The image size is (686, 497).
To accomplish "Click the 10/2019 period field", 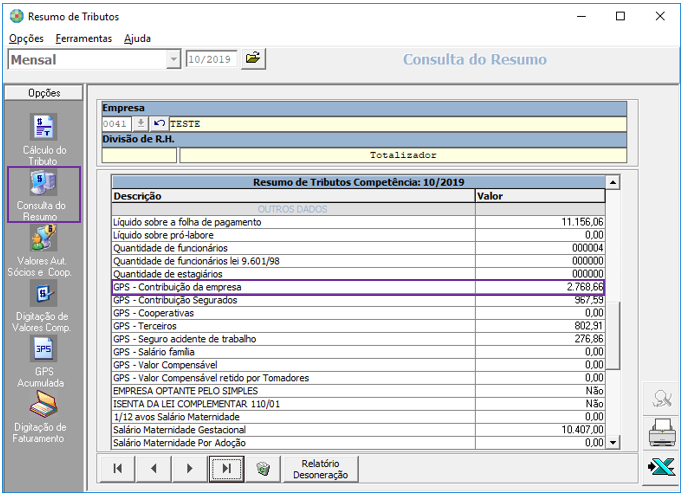I will (212, 60).
